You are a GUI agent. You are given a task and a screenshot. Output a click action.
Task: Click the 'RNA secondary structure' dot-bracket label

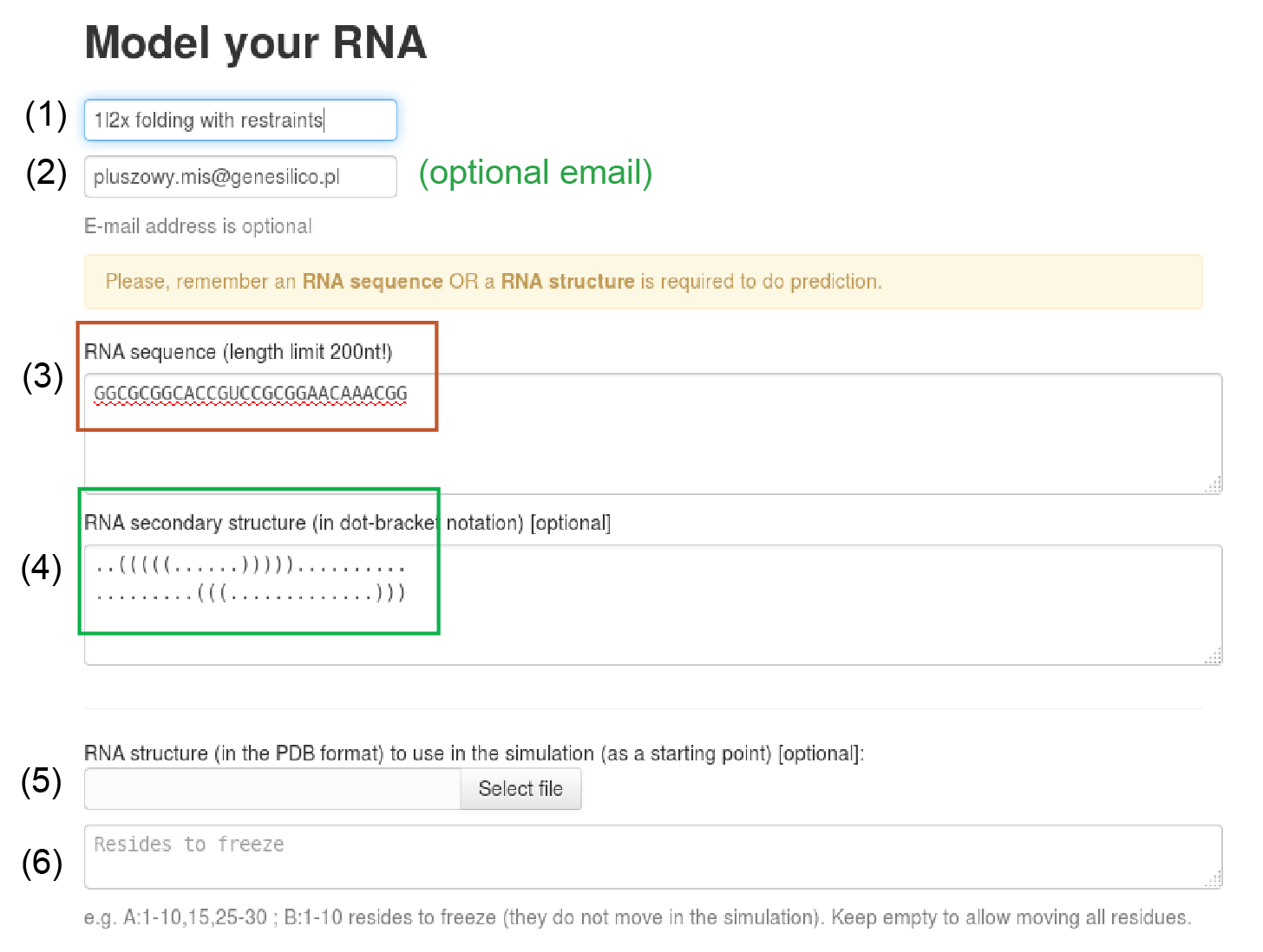347,523
